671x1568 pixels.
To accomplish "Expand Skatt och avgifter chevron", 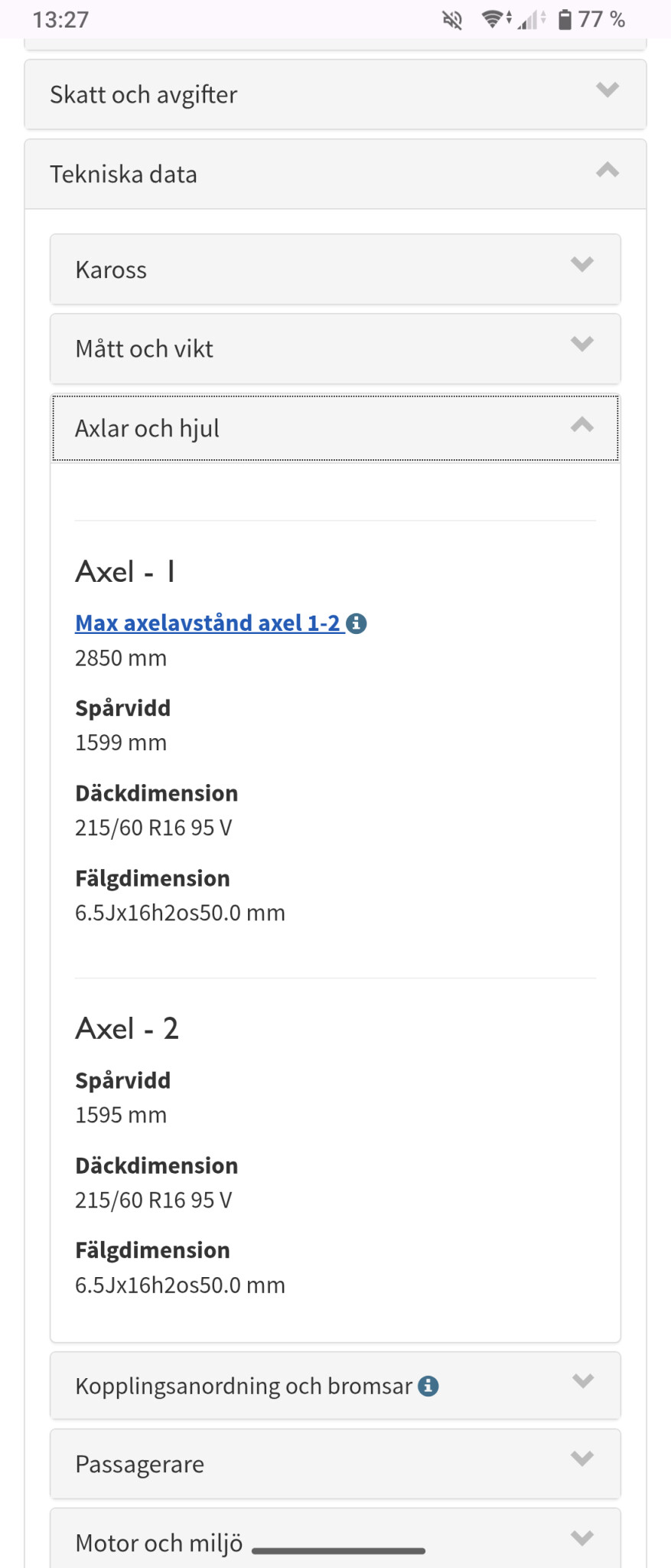I will click(607, 90).
